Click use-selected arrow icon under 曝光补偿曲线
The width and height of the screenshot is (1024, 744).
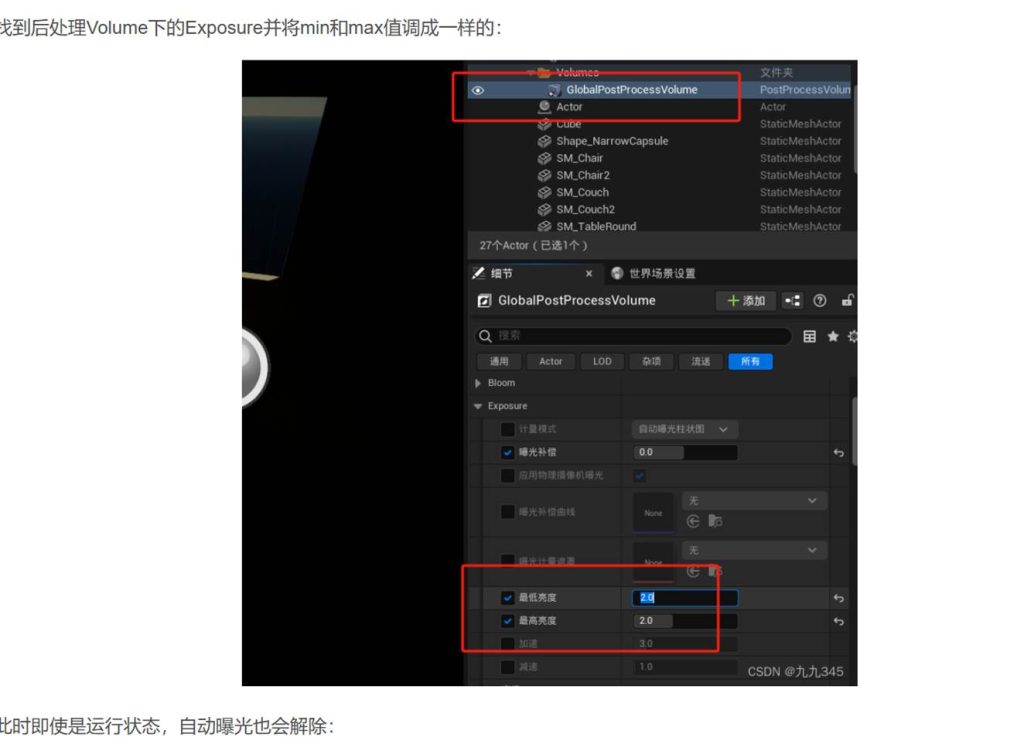pos(693,521)
